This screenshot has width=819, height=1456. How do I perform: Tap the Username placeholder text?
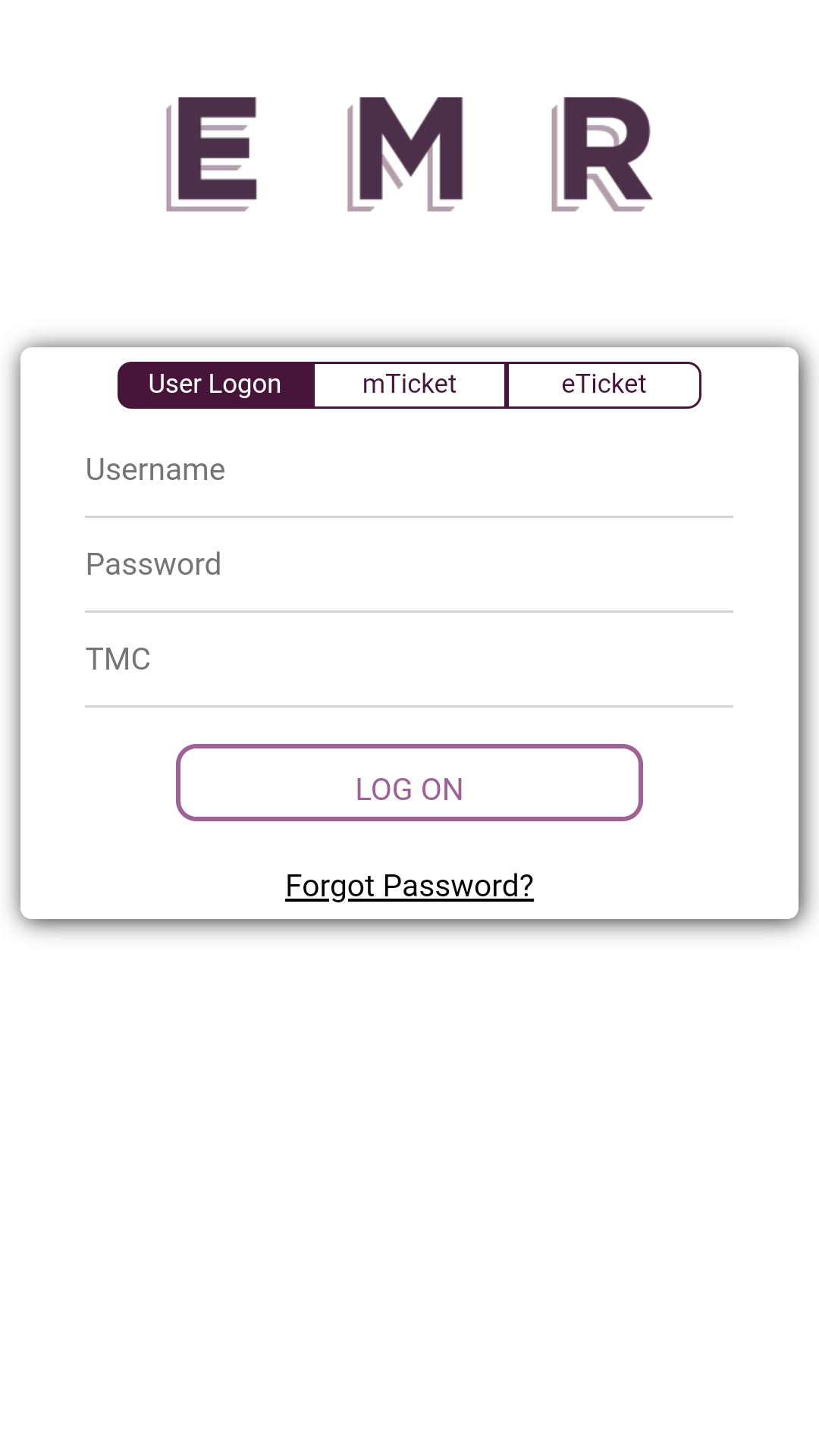click(x=155, y=470)
